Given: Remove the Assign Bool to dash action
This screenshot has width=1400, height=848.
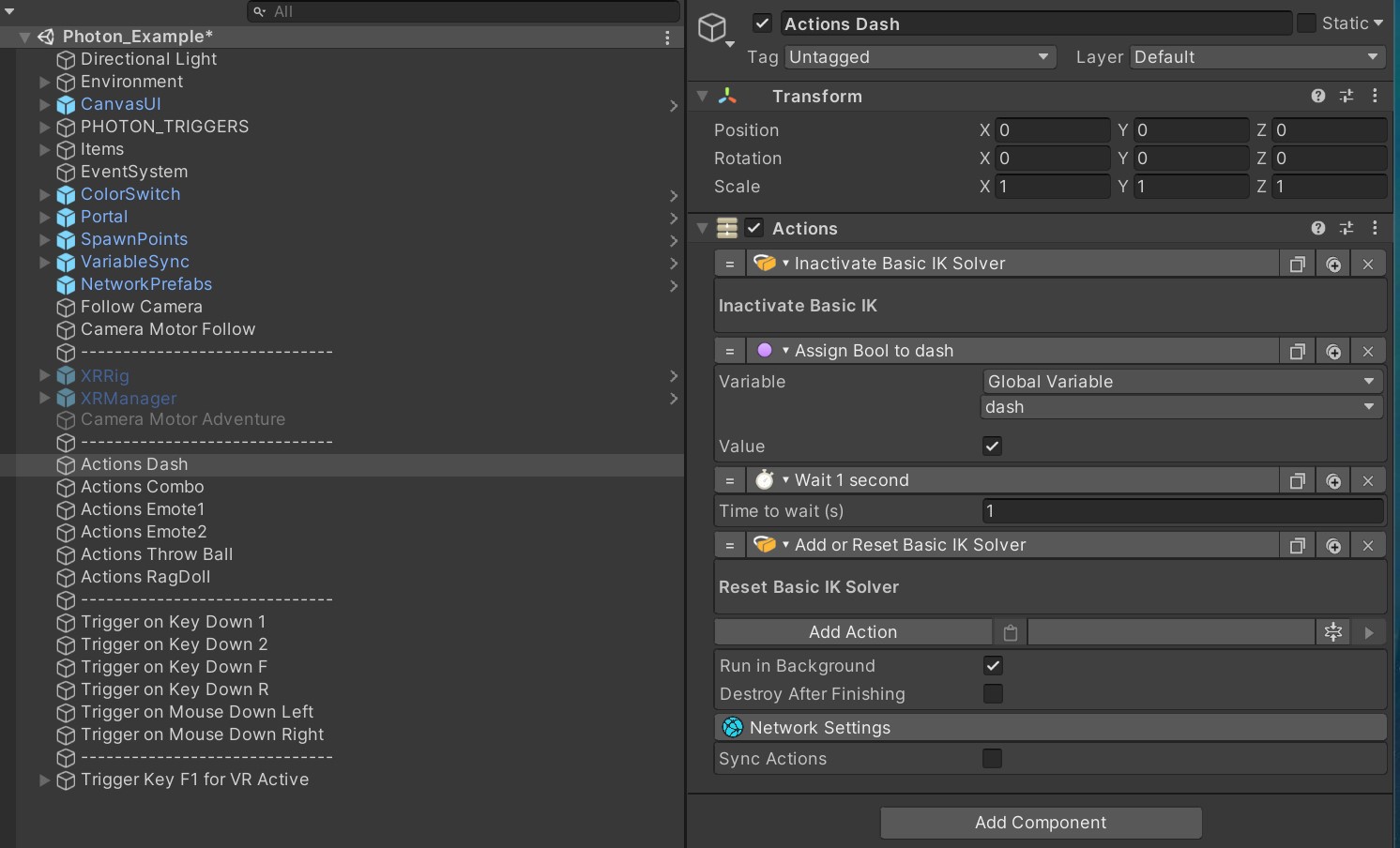Looking at the screenshot, I should pyautogui.click(x=1368, y=352).
